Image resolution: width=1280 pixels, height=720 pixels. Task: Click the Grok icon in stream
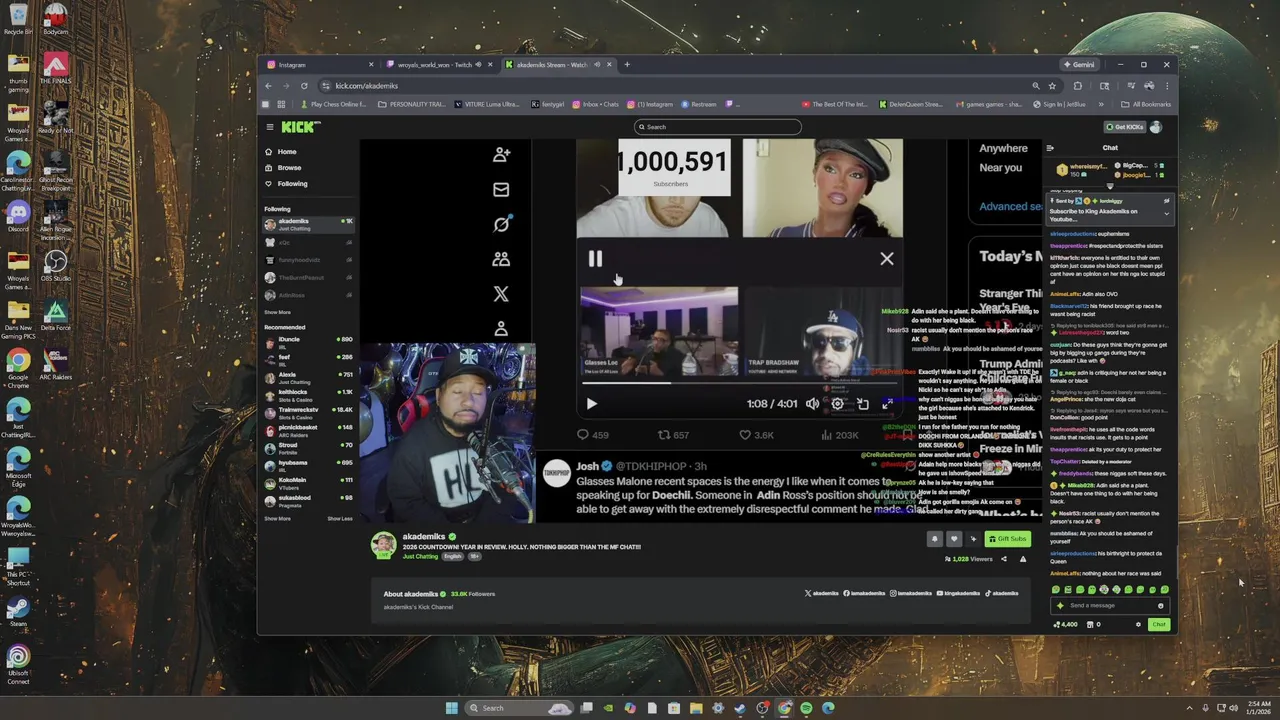(501, 224)
